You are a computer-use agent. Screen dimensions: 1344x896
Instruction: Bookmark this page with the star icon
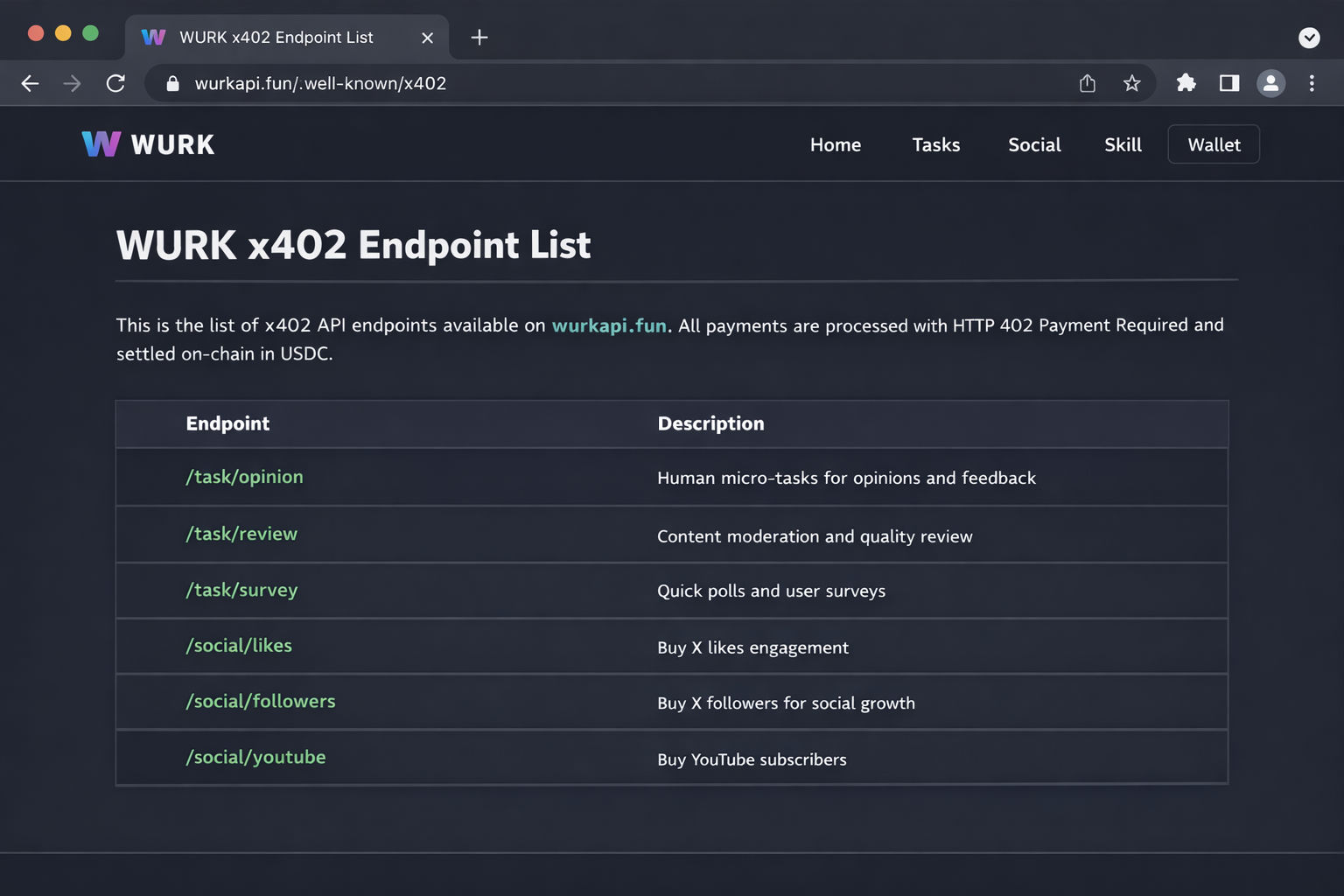[1131, 83]
